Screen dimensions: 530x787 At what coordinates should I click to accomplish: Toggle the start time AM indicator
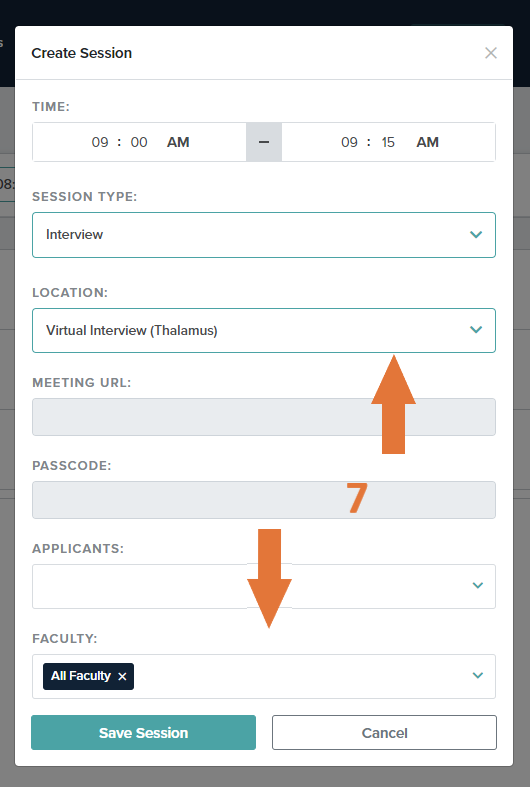[178, 142]
